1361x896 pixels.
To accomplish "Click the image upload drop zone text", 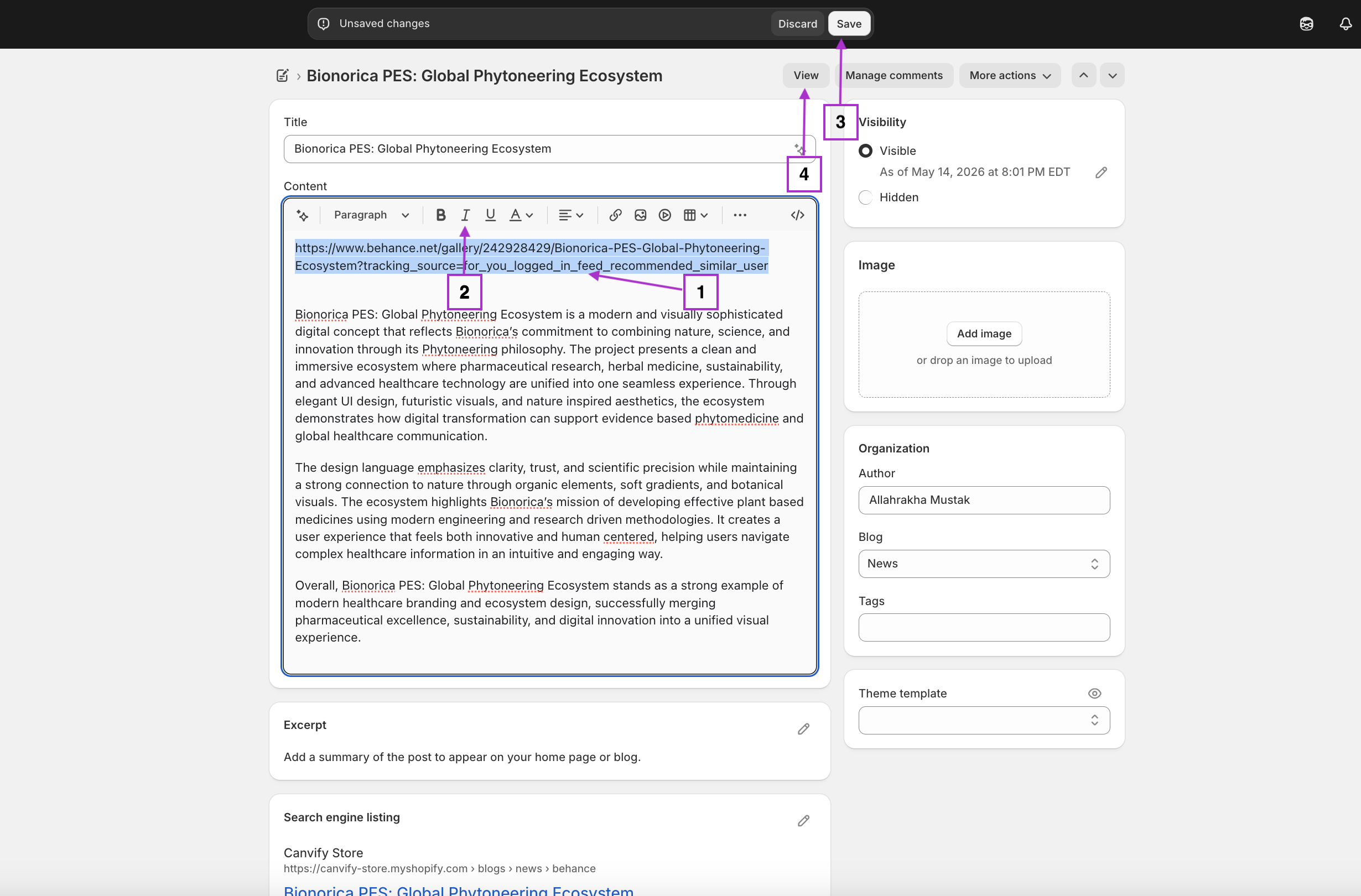I will click(984, 360).
